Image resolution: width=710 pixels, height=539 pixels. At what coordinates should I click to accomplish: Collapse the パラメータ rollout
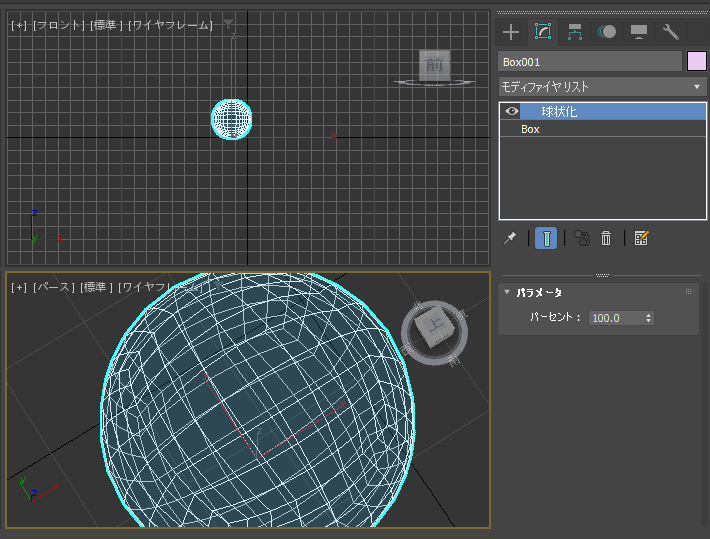click(507, 292)
